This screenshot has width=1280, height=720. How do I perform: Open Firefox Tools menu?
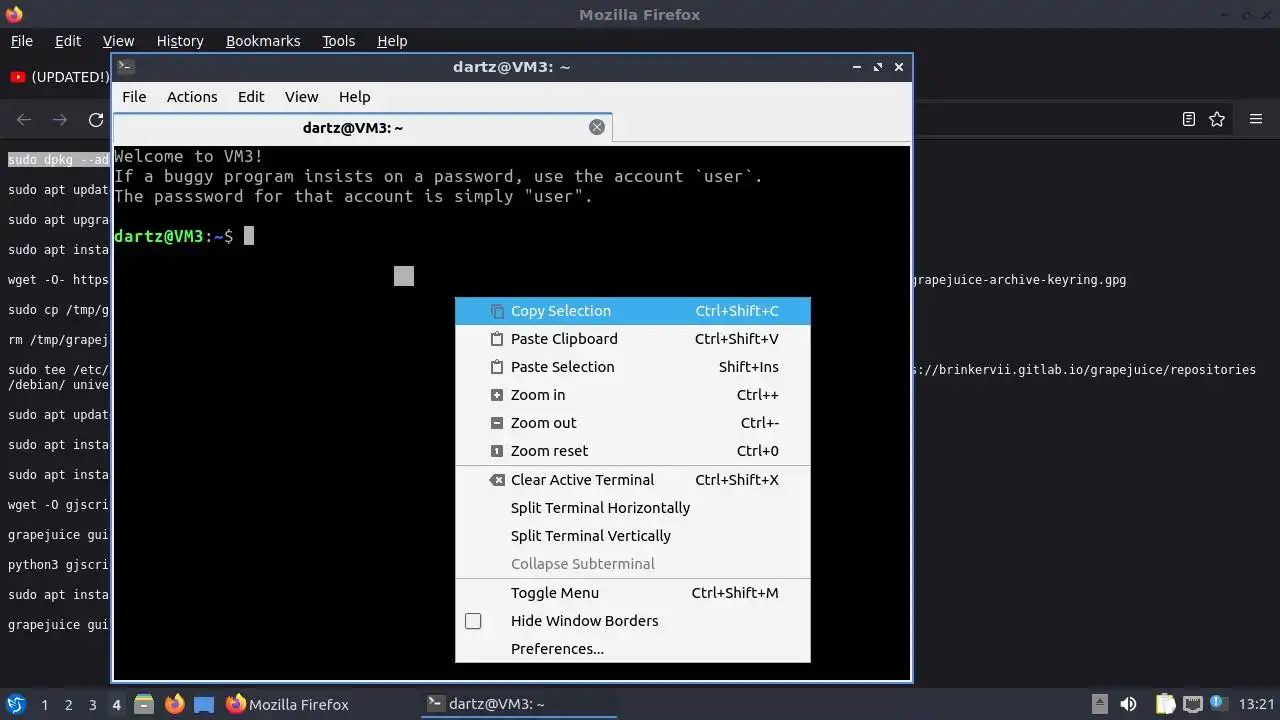pyautogui.click(x=339, y=41)
